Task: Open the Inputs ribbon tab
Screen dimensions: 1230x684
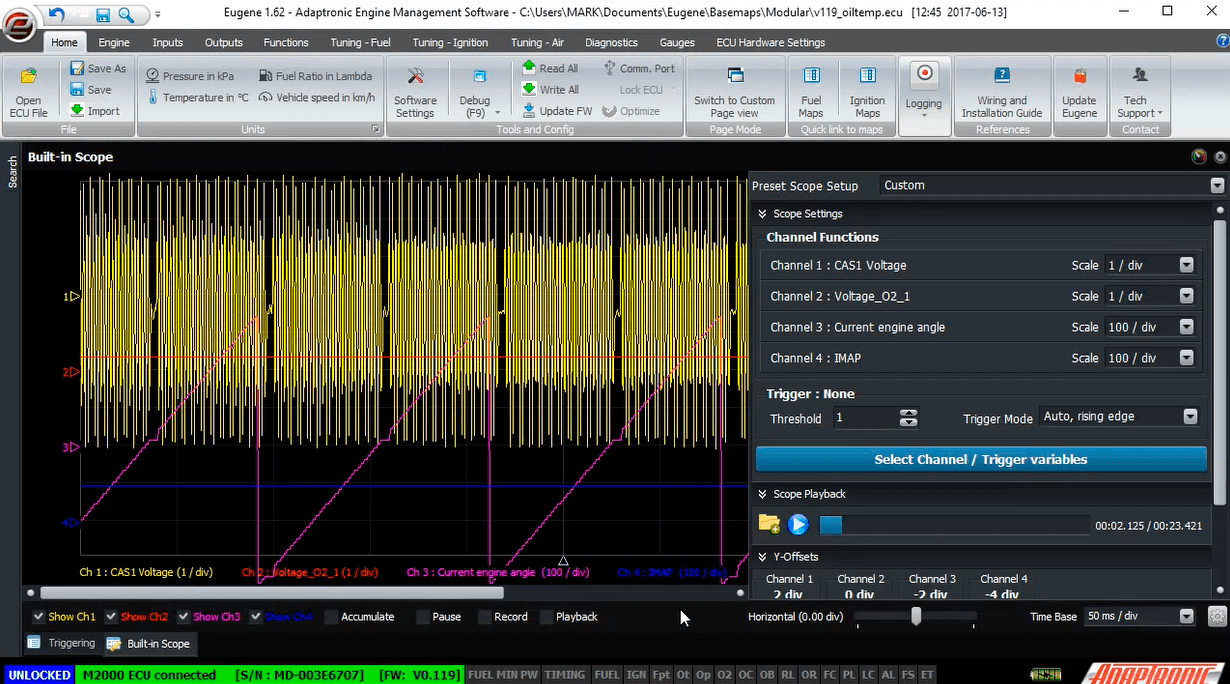Action: point(167,43)
